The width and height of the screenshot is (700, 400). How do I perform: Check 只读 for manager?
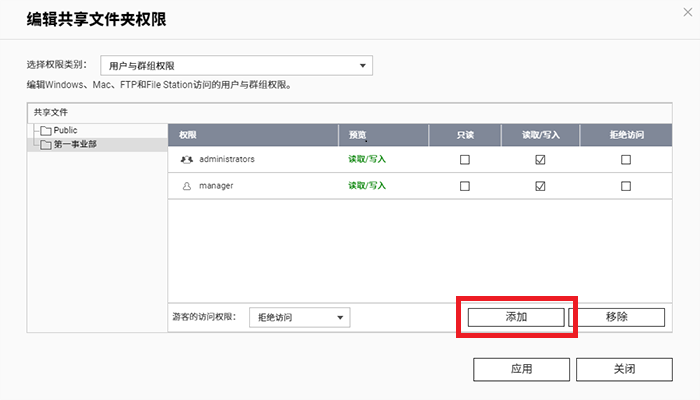[x=465, y=186]
